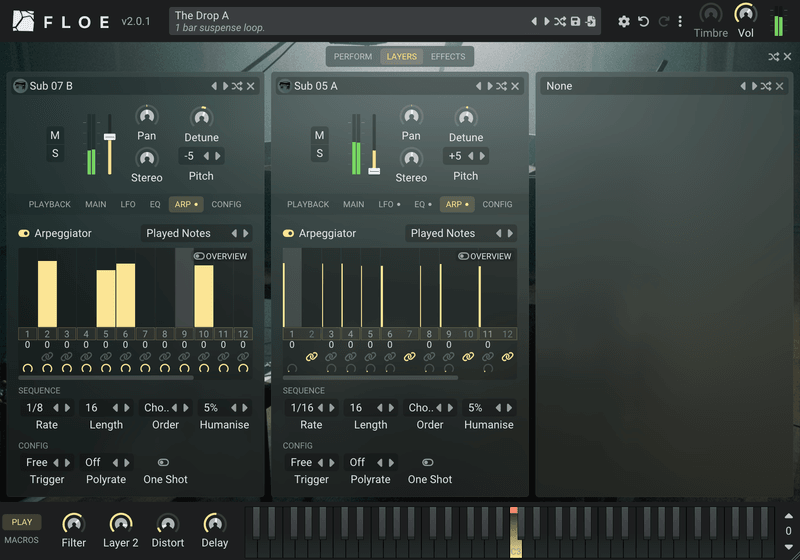Click the highlighted link icon under step 2 of Sub 05 A
Image resolution: width=800 pixels, height=560 pixels.
(311, 357)
